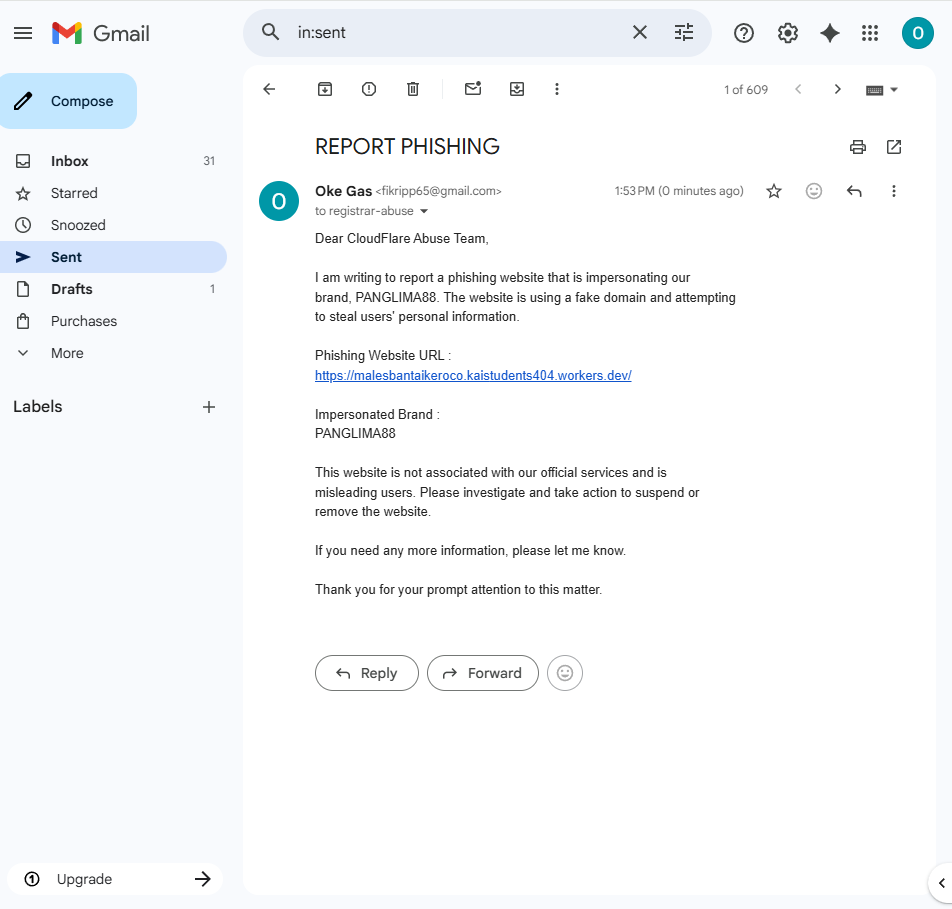This screenshot has height=909, width=952.
Task: Click the Forward button
Action: tap(483, 673)
